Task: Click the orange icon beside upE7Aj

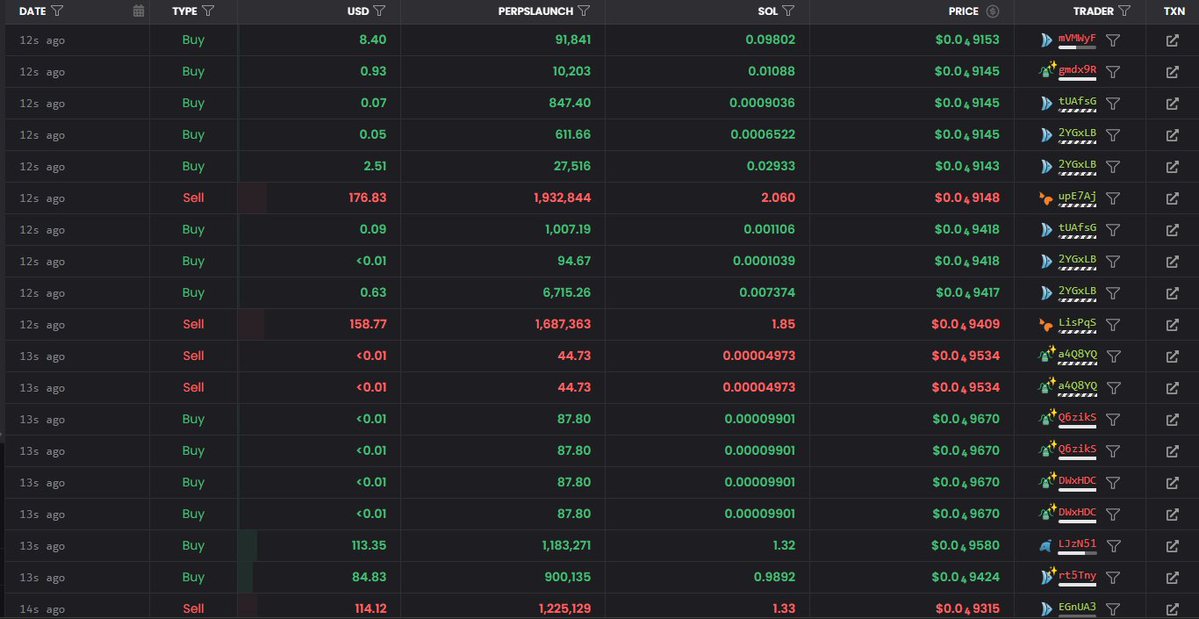Action: 1046,198
